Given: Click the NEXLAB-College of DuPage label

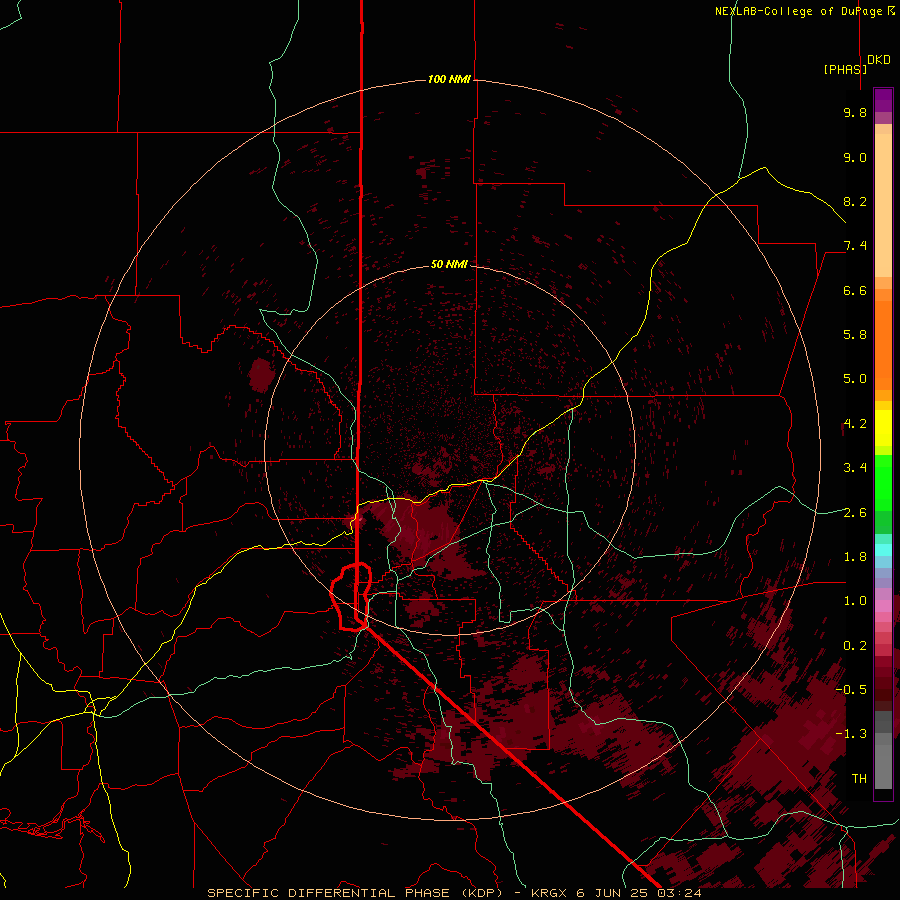Looking at the screenshot, I should pos(804,11).
